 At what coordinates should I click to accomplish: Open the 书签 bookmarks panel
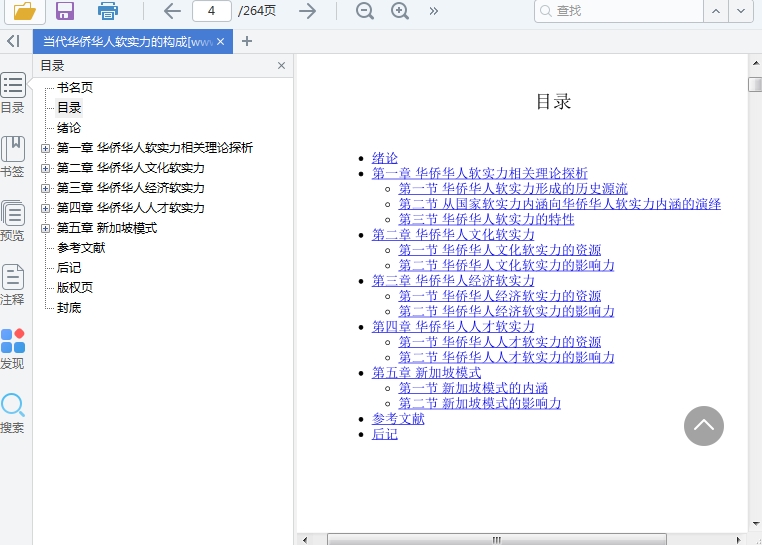(x=13, y=157)
